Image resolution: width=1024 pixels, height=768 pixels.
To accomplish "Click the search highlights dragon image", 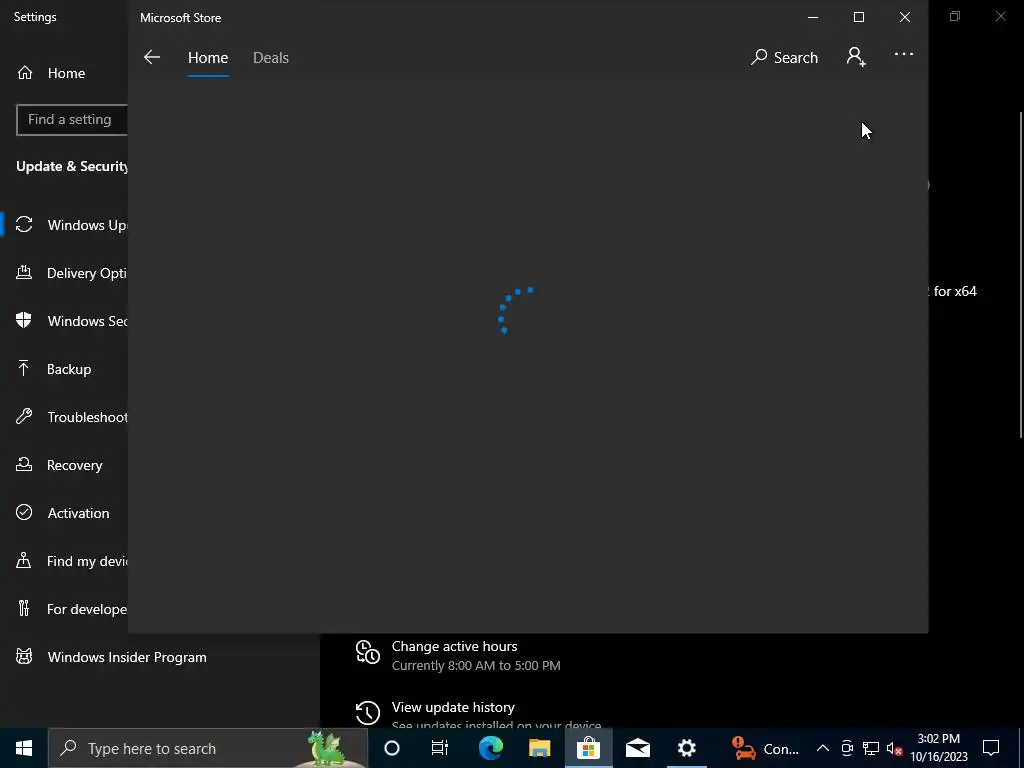I will tap(327, 749).
